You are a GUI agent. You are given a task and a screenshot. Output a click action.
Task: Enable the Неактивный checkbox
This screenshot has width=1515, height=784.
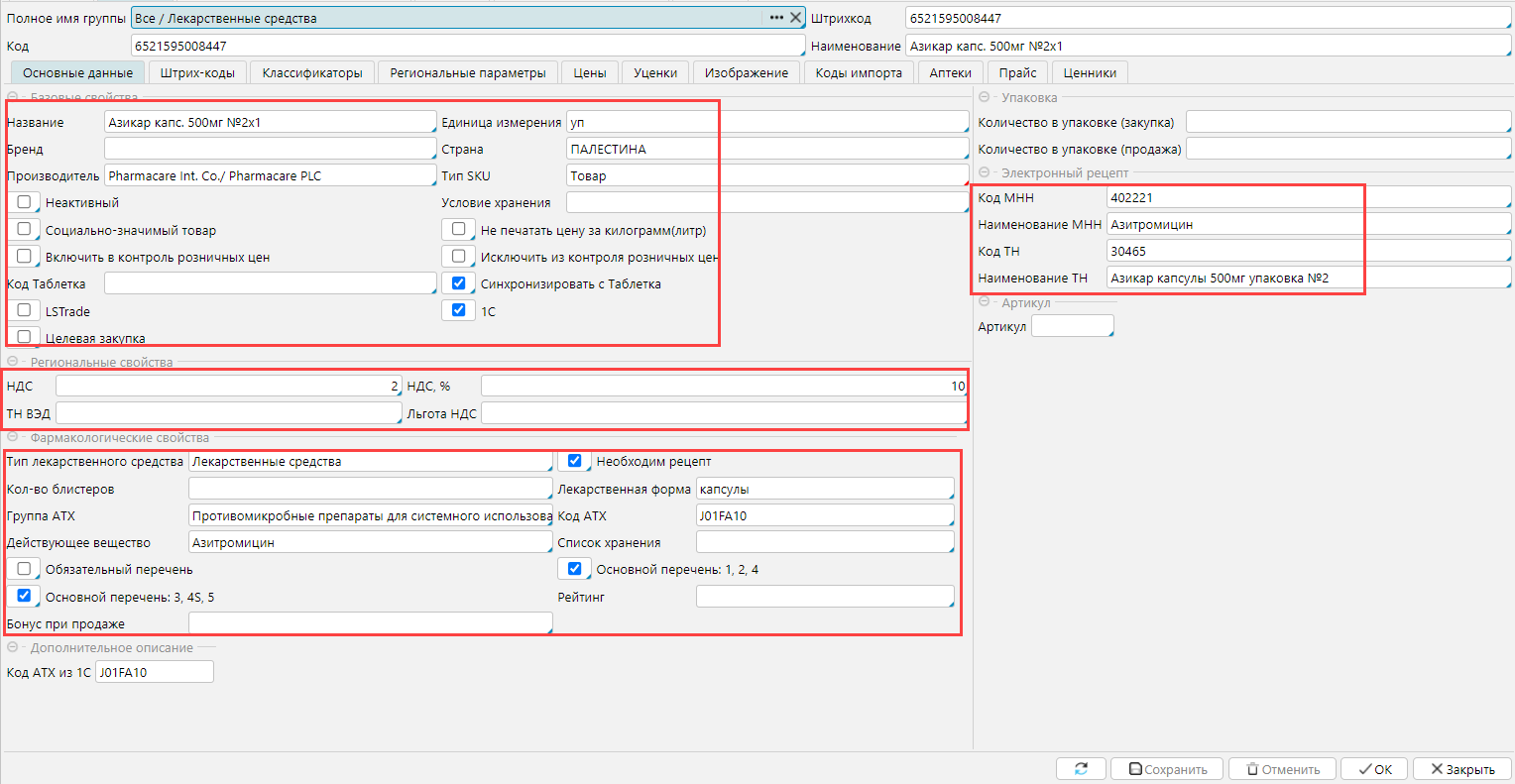point(24,202)
